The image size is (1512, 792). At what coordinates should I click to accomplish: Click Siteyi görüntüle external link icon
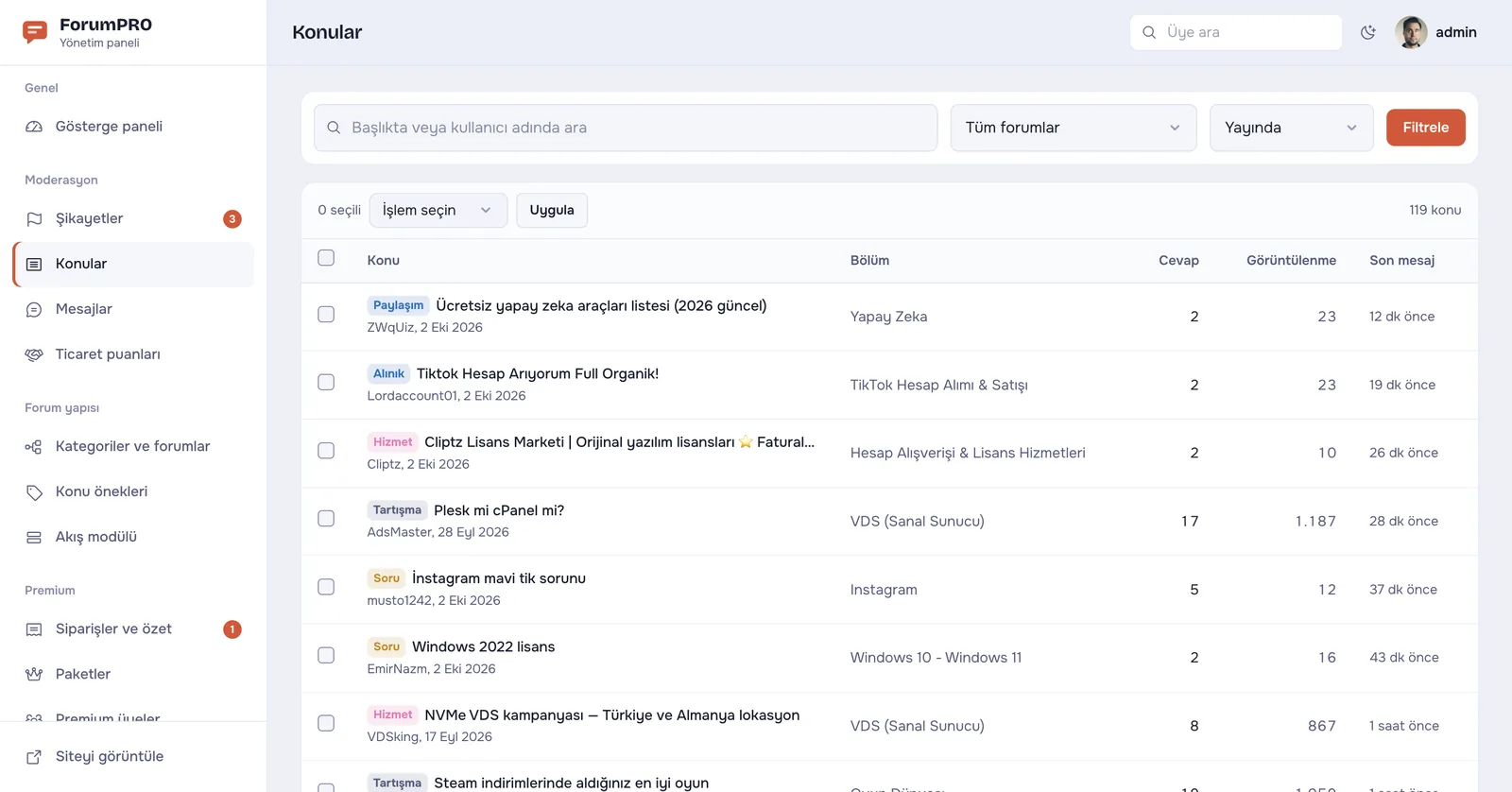pyautogui.click(x=34, y=757)
